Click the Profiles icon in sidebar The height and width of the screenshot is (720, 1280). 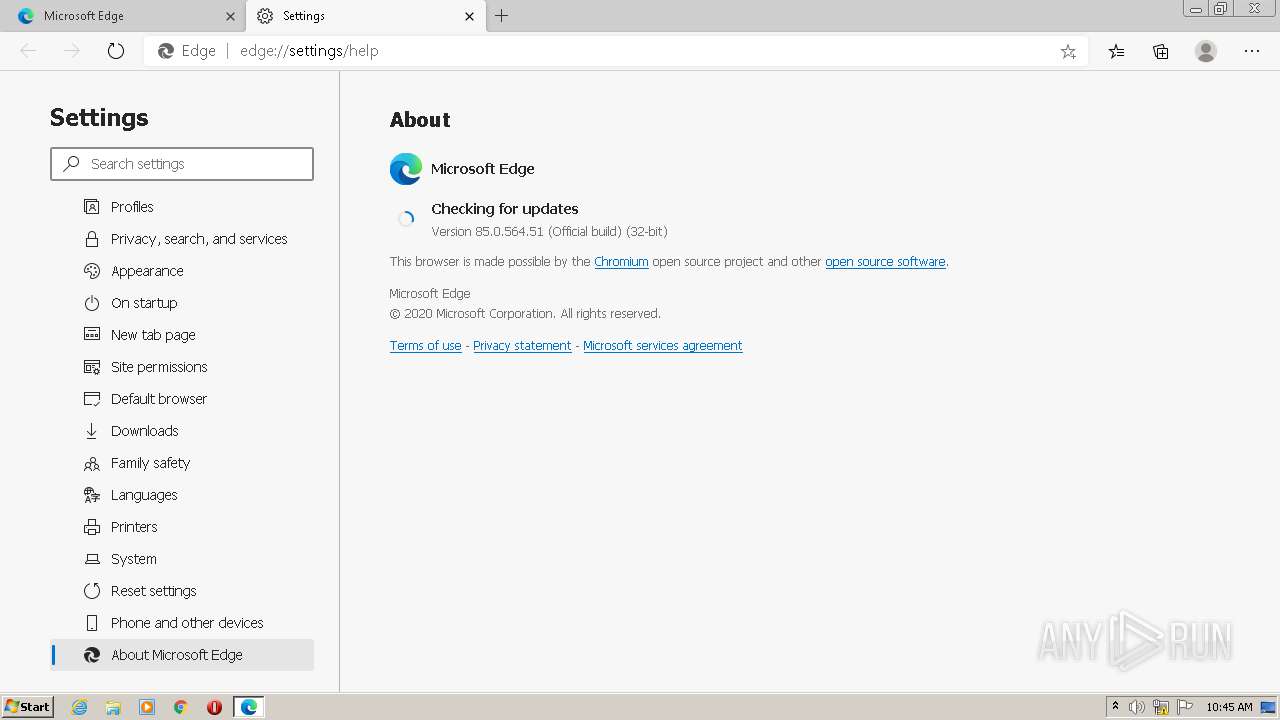pyautogui.click(x=92, y=207)
